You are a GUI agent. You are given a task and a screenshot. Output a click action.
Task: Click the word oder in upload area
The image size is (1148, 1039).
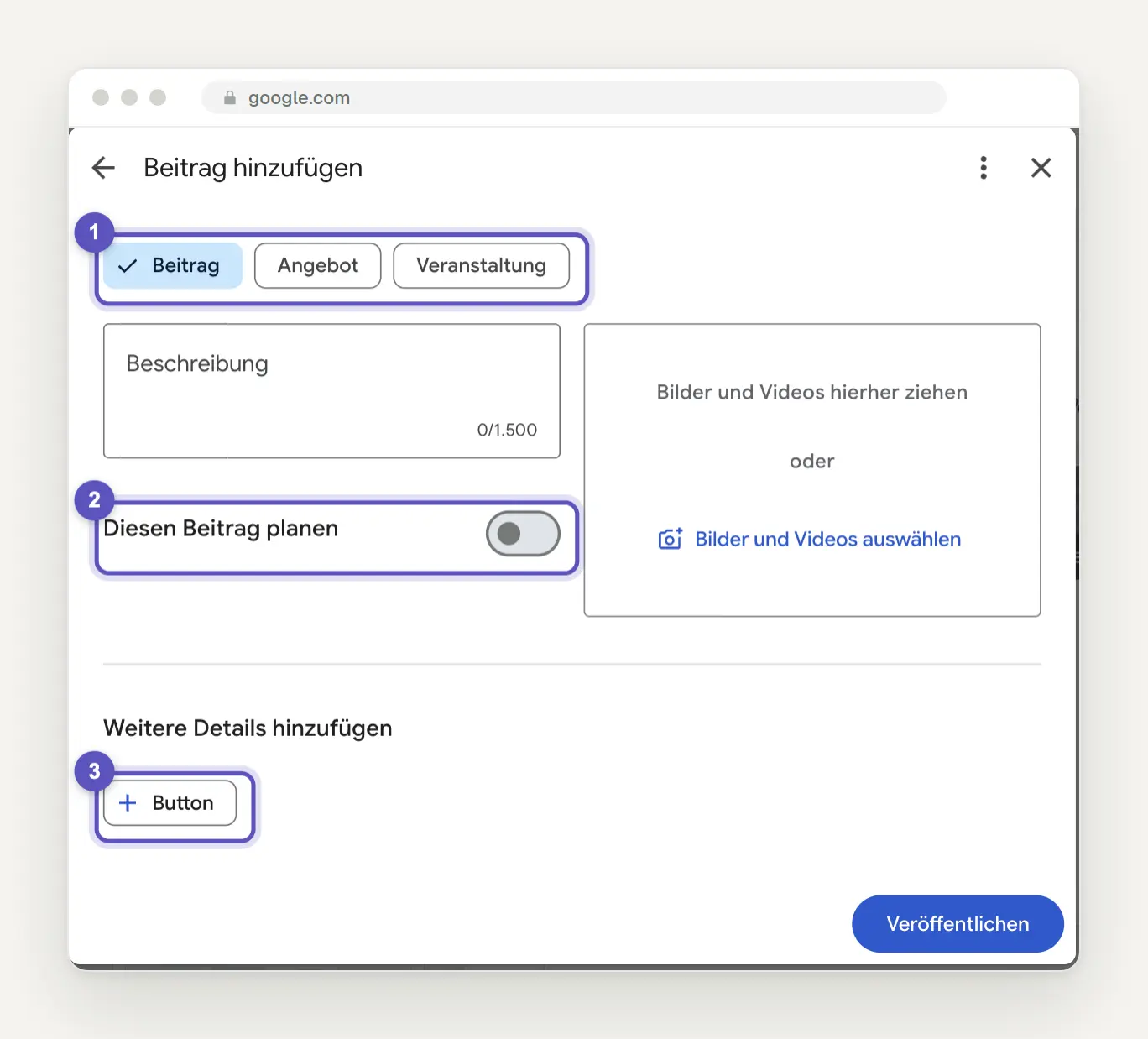[x=812, y=462]
